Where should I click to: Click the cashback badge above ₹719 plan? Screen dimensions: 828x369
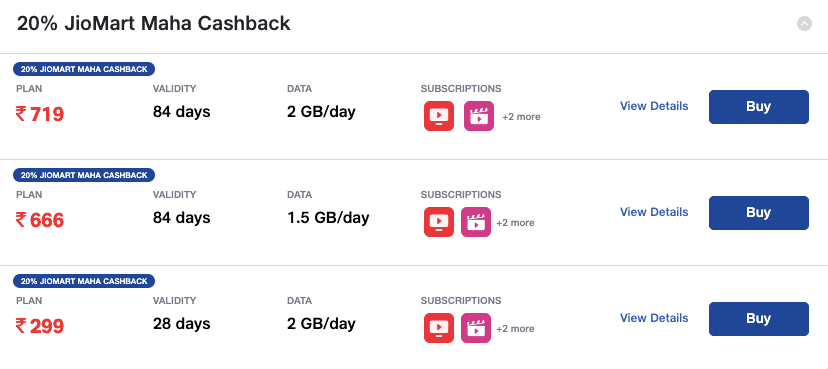pyautogui.click(x=84, y=69)
